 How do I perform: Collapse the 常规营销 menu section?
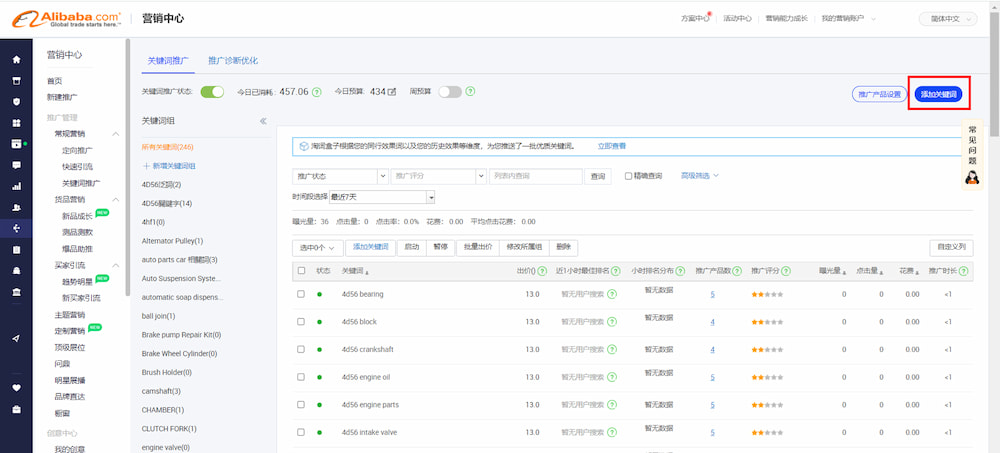click(x=116, y=134)
